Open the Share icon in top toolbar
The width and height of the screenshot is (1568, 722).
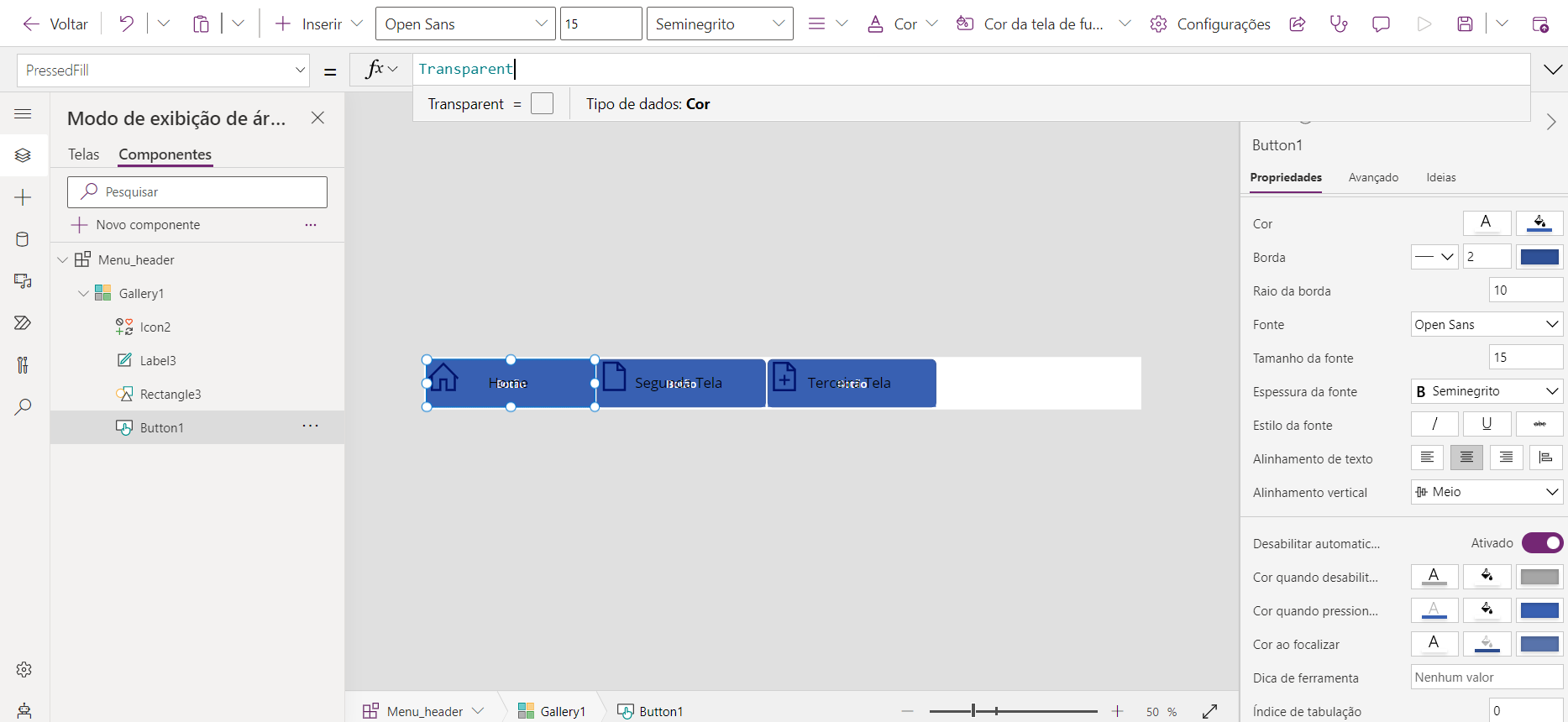pyautogui.click(x=1298, y=24)
